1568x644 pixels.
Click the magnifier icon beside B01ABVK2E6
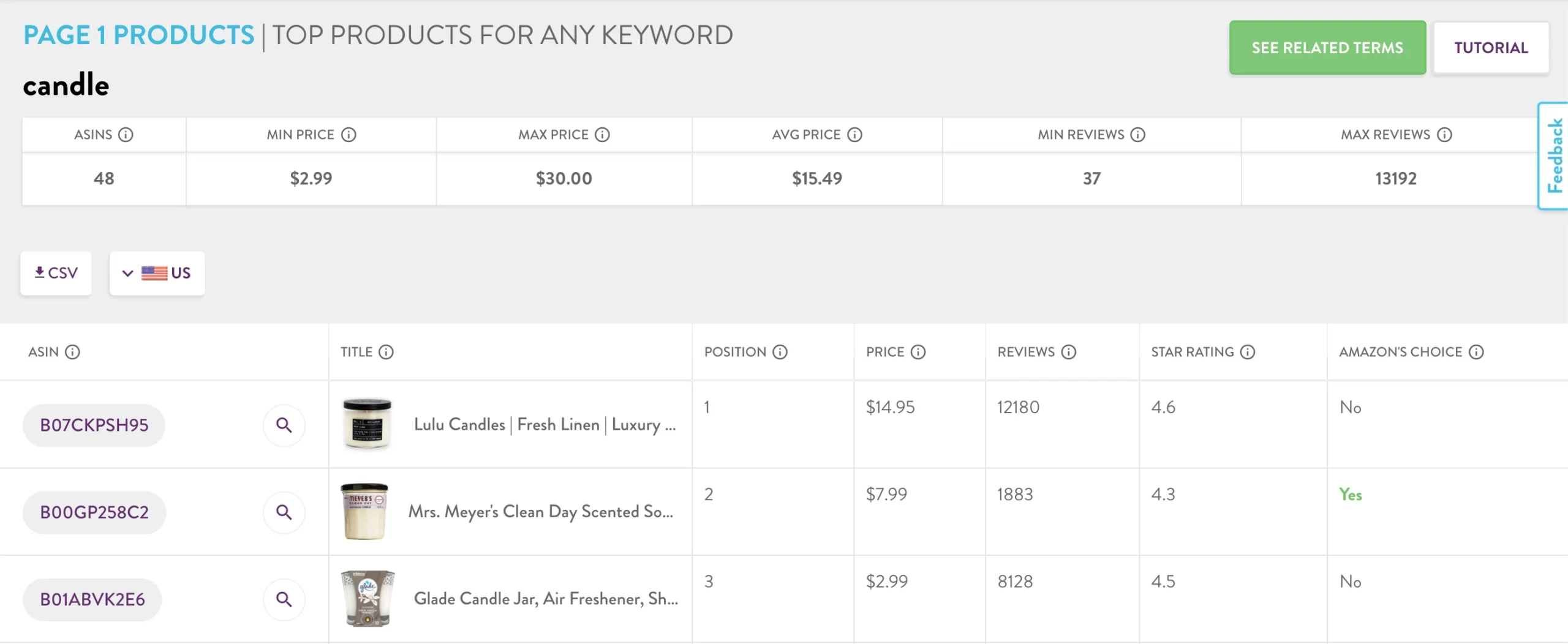click(x=284, y=599)
